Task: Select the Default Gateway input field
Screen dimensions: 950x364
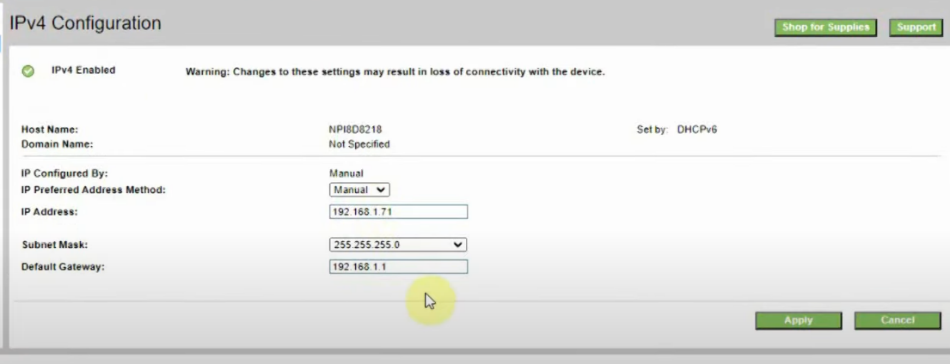Action: click(x=398, y=266)
